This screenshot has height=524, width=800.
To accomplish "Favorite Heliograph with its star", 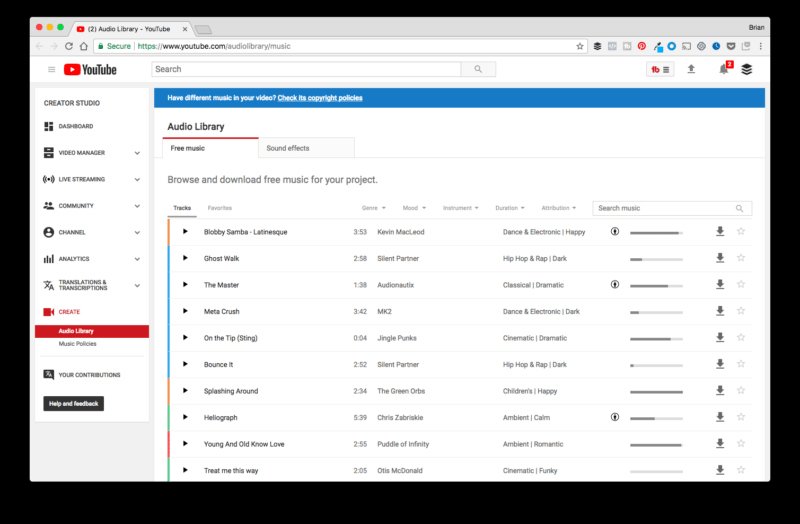I will click(741, 417).
